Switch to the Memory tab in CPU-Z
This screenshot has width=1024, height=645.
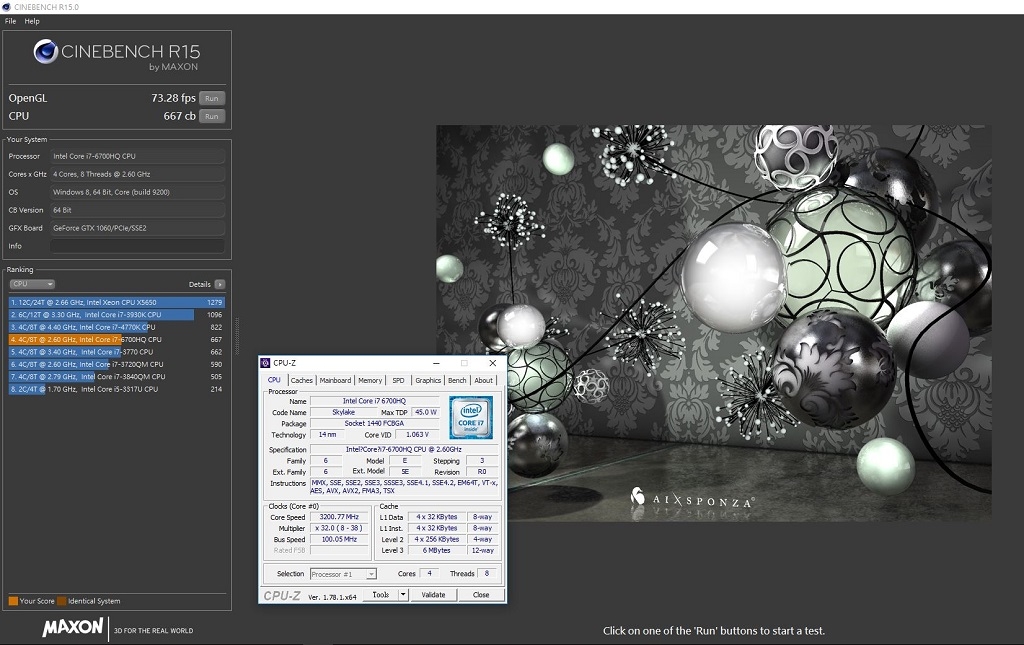370,380
